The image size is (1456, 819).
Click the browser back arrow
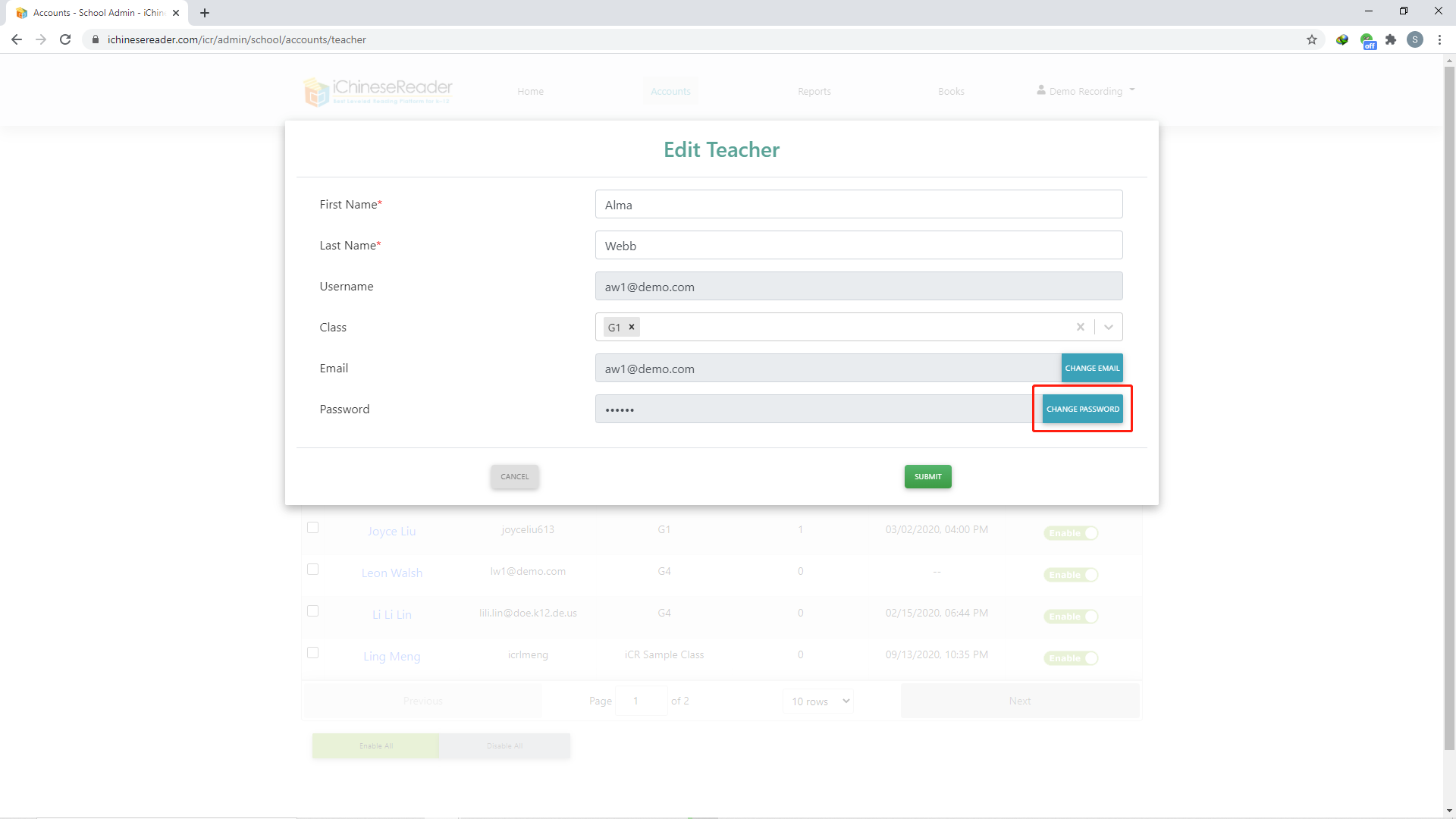tap(17, 39)
